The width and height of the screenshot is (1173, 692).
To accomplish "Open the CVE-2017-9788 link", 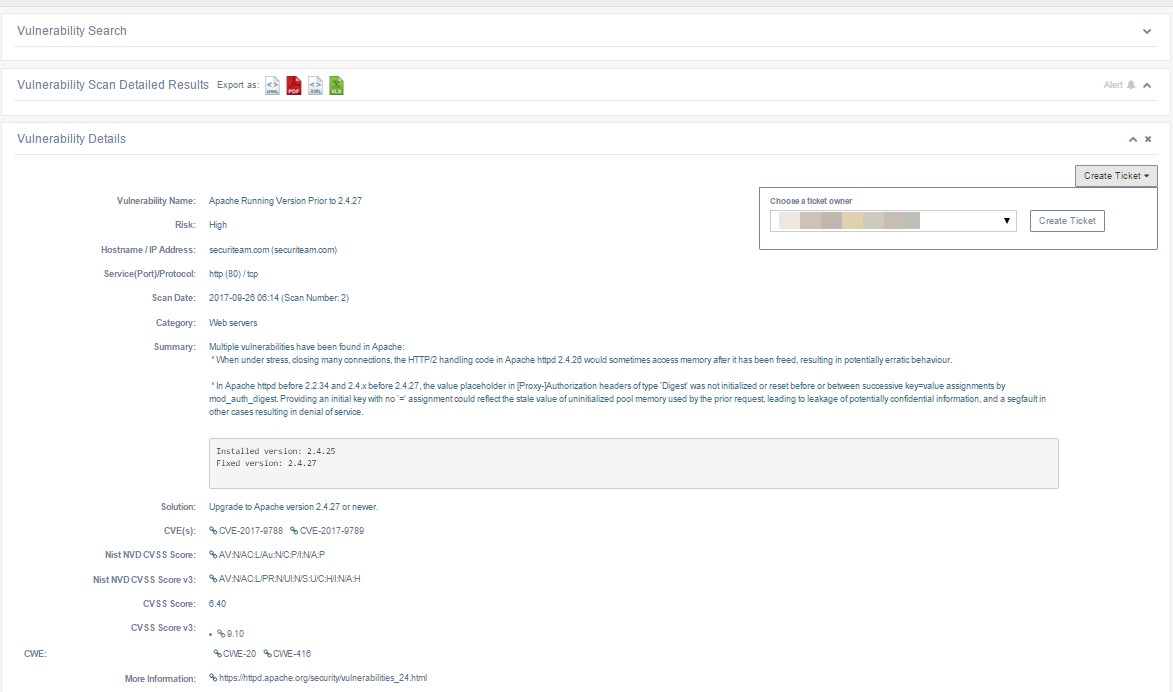I will (251, 531).
